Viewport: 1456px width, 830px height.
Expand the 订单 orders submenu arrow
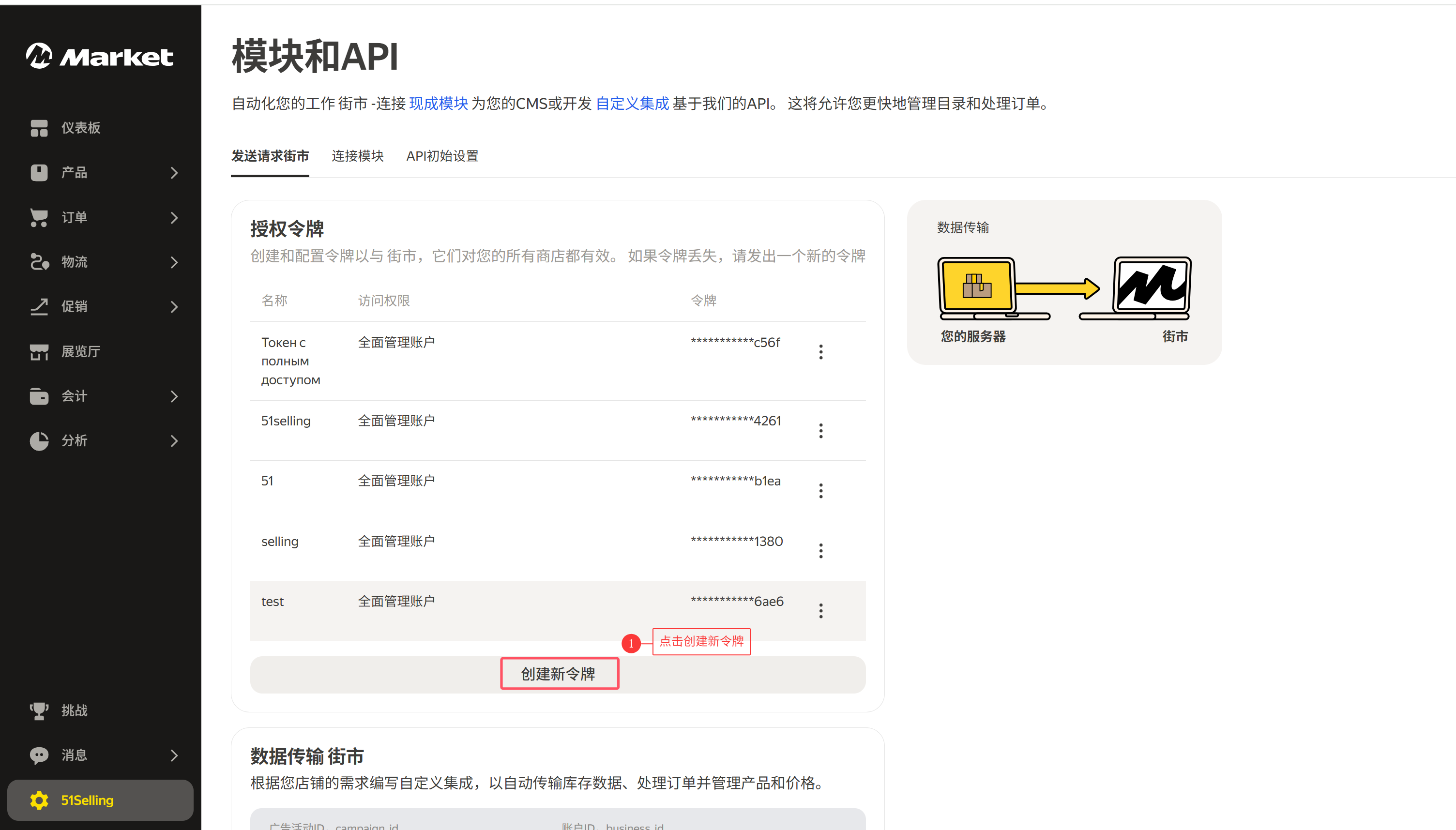click(x=174, y=217)
